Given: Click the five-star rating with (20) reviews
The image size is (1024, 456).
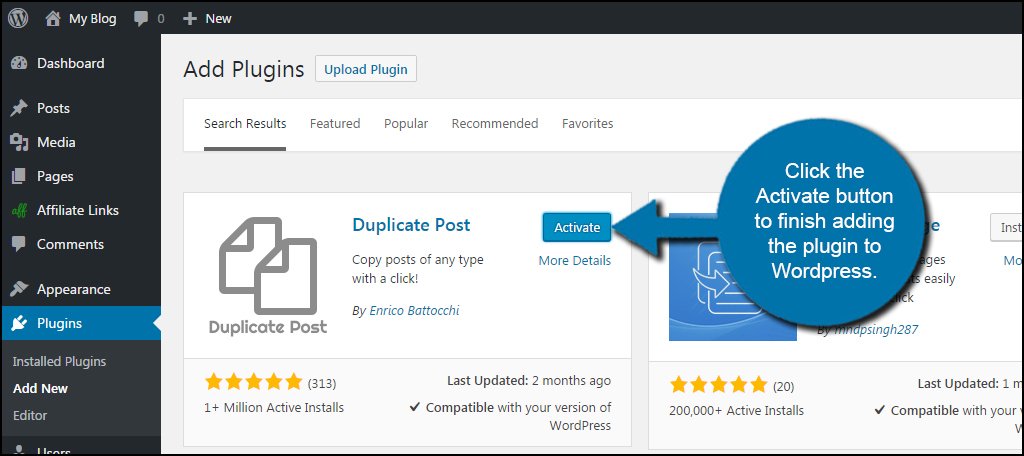Looking at the screenshot, I should point(718,384).
